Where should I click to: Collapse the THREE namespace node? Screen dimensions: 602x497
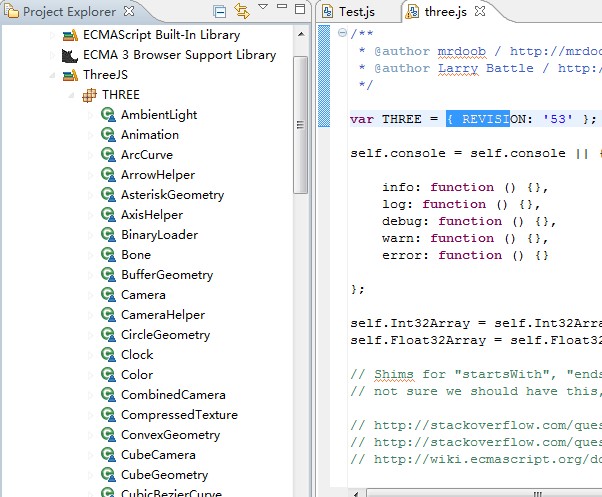tap(71, 95)
